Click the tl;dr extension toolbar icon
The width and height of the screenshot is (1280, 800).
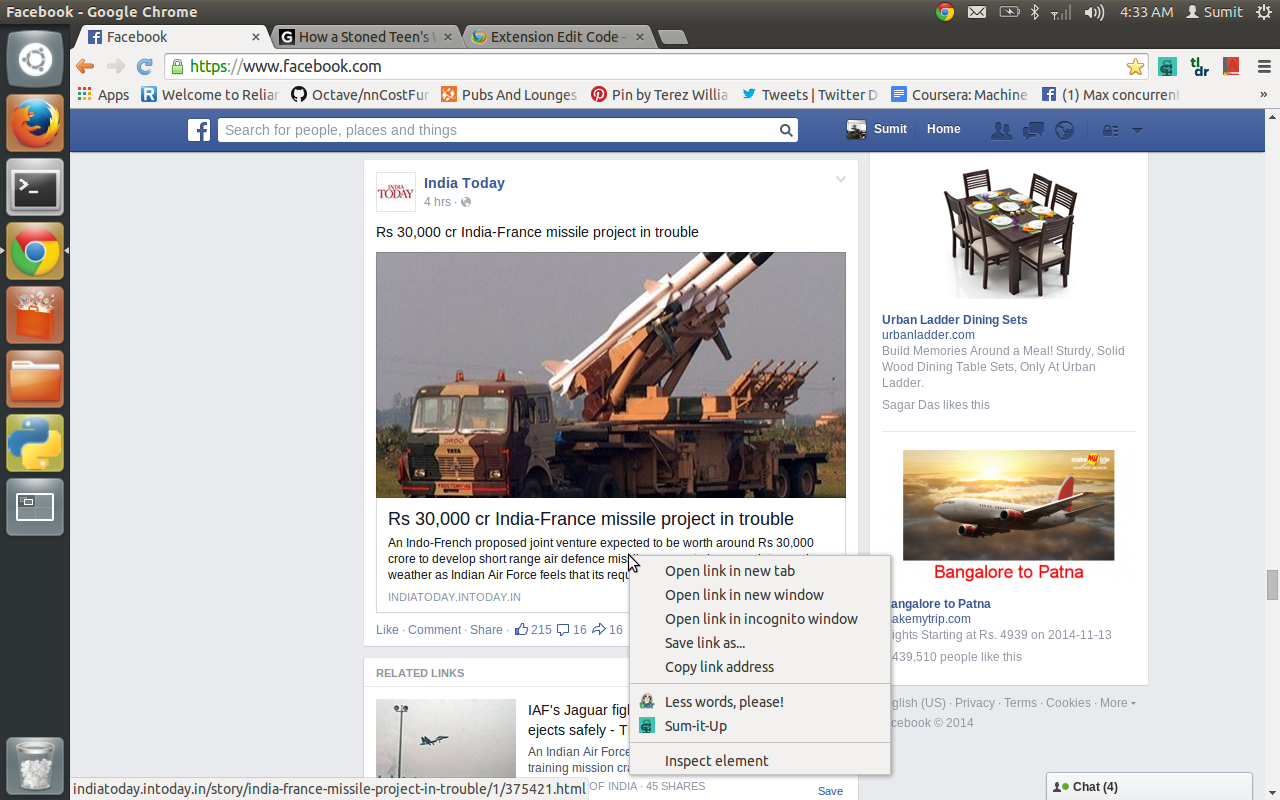click(x=1199, y=67)
